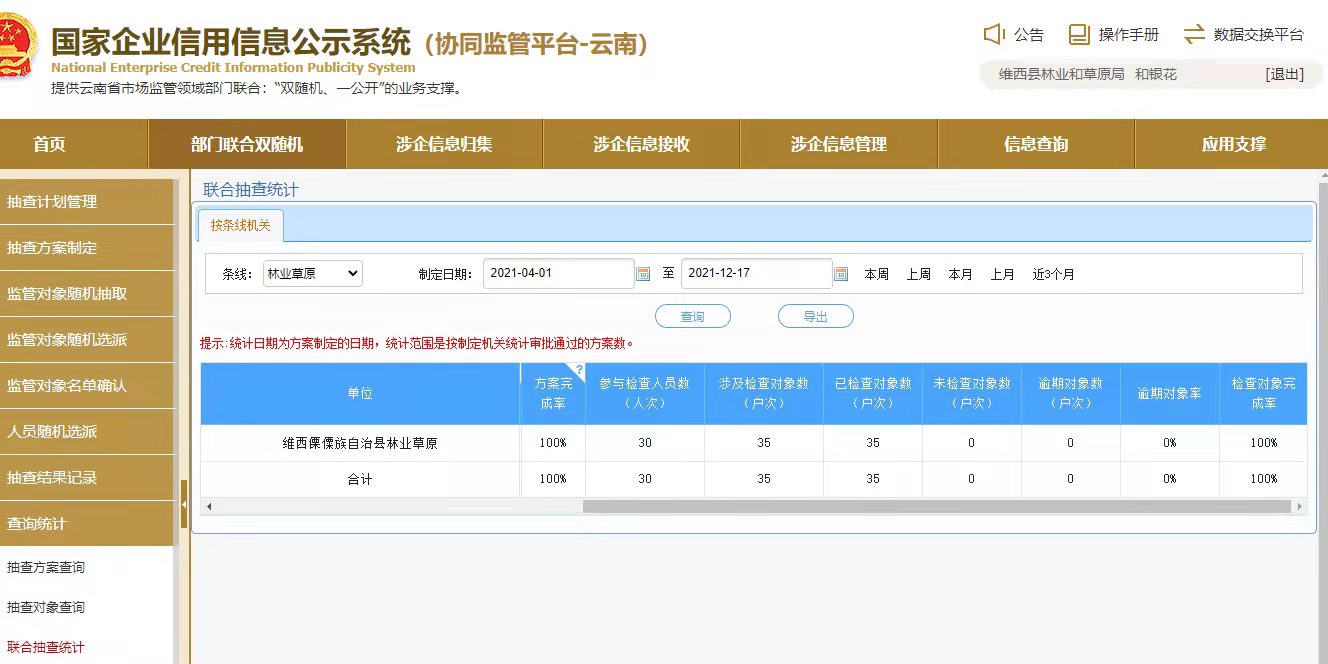Open 涉企信息管理 navigation item
Image resolution: width=1328 pixels, height=664 pixels.
pos(838,144)
